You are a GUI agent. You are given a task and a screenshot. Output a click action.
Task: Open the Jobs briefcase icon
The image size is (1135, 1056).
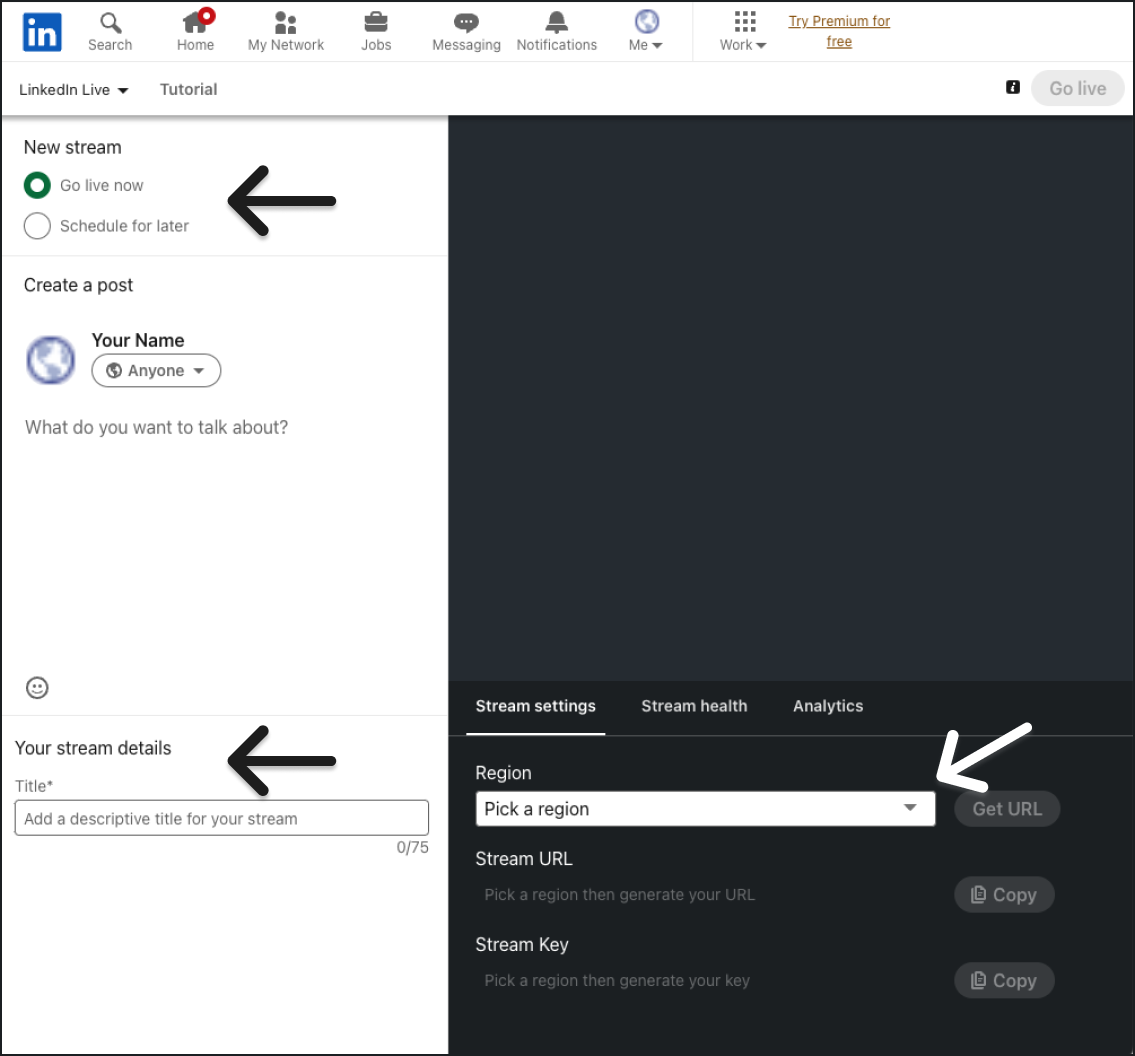click(x=376, y=32)
